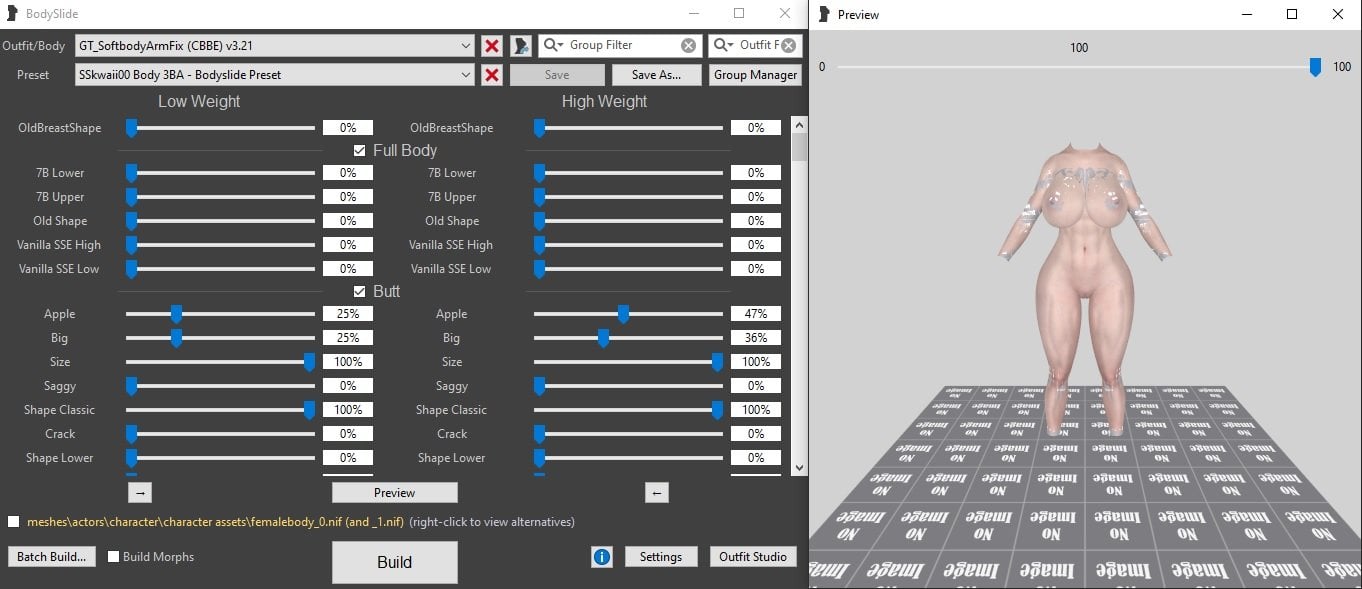Copy low weight values to high (right arrow)
This screenshot has width=1362, height=589.
140,492
